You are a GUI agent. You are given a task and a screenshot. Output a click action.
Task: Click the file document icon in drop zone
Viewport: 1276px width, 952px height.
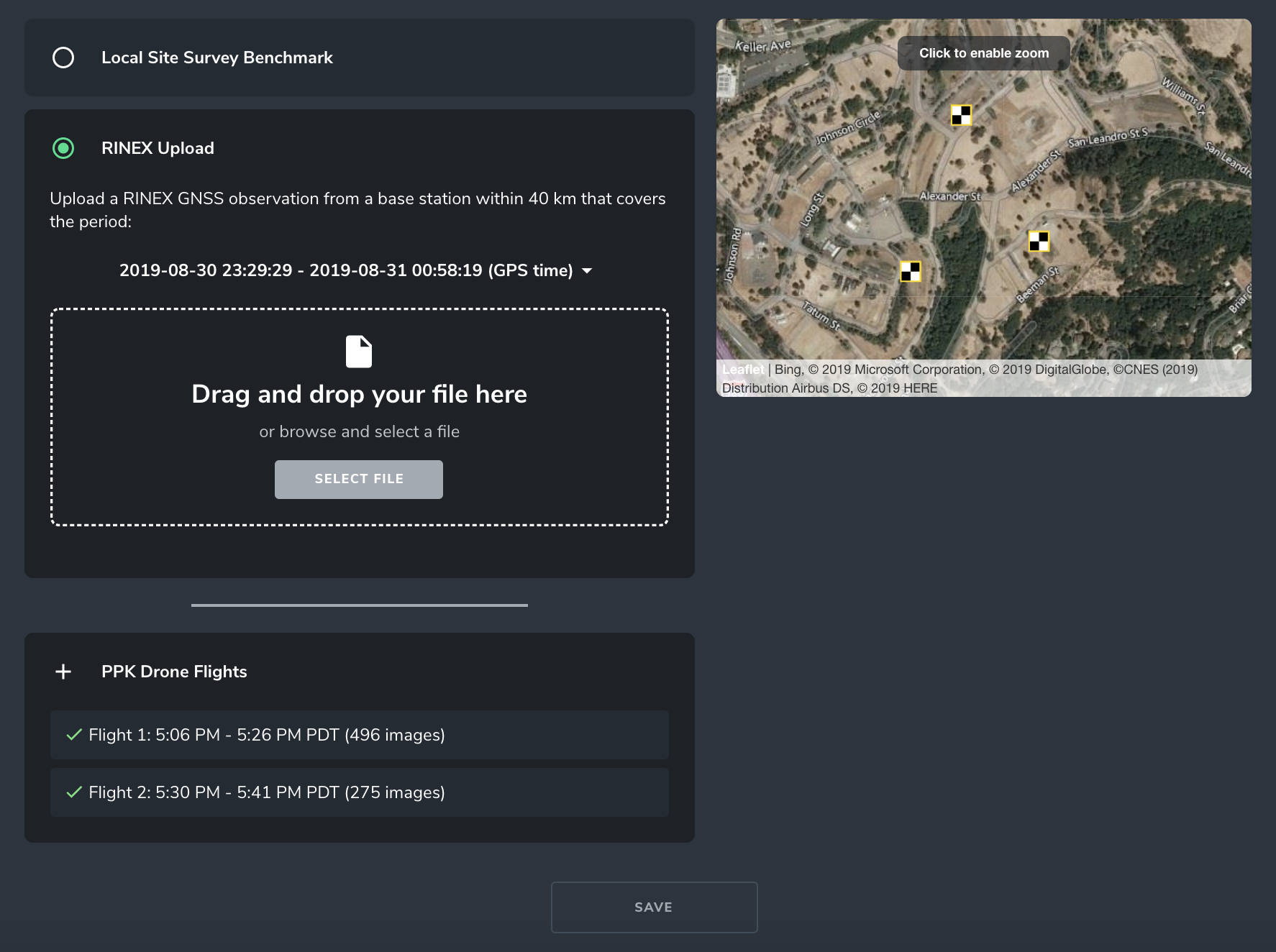[359, 352]
